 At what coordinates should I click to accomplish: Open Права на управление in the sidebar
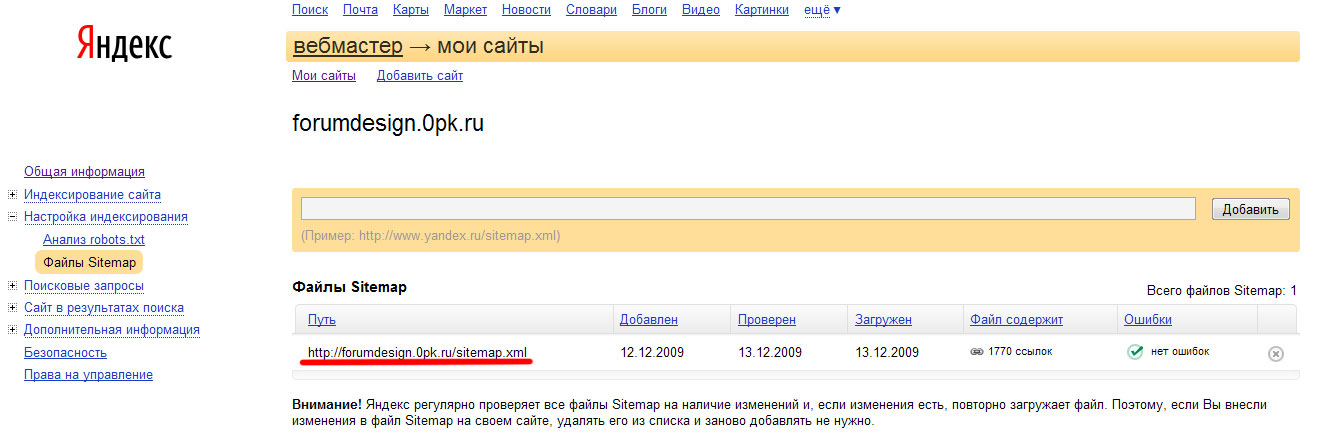(x=88, y=375)
